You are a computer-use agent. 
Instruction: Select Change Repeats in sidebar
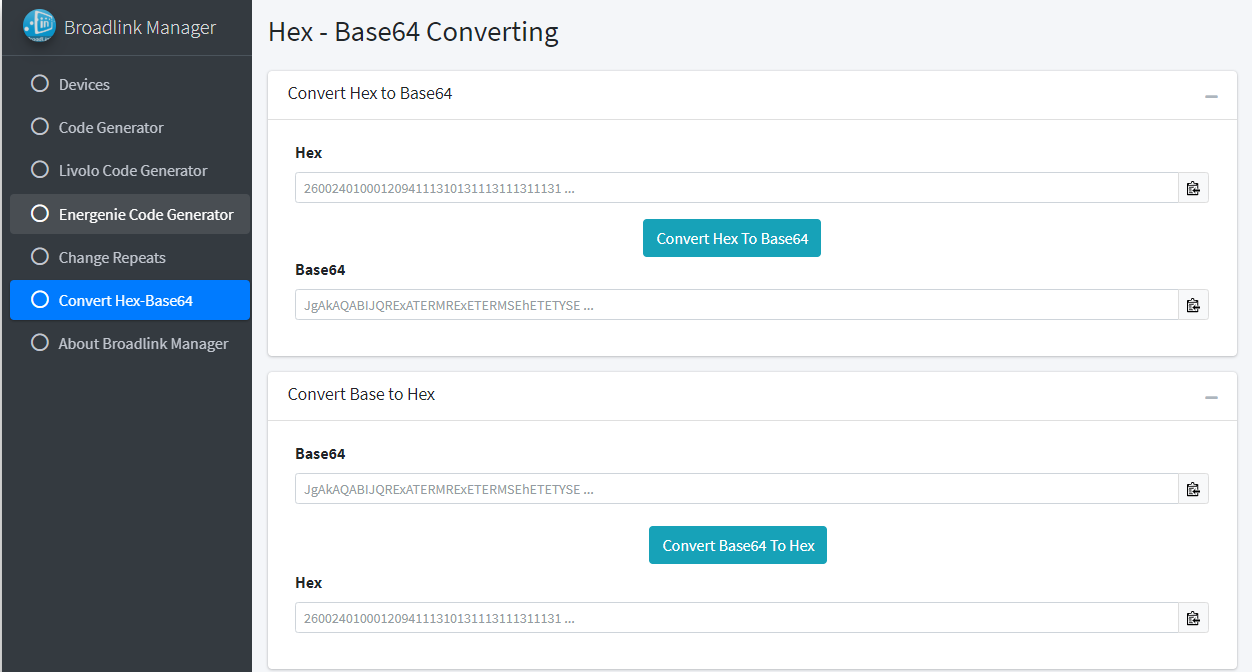click(x=130, y=257)
